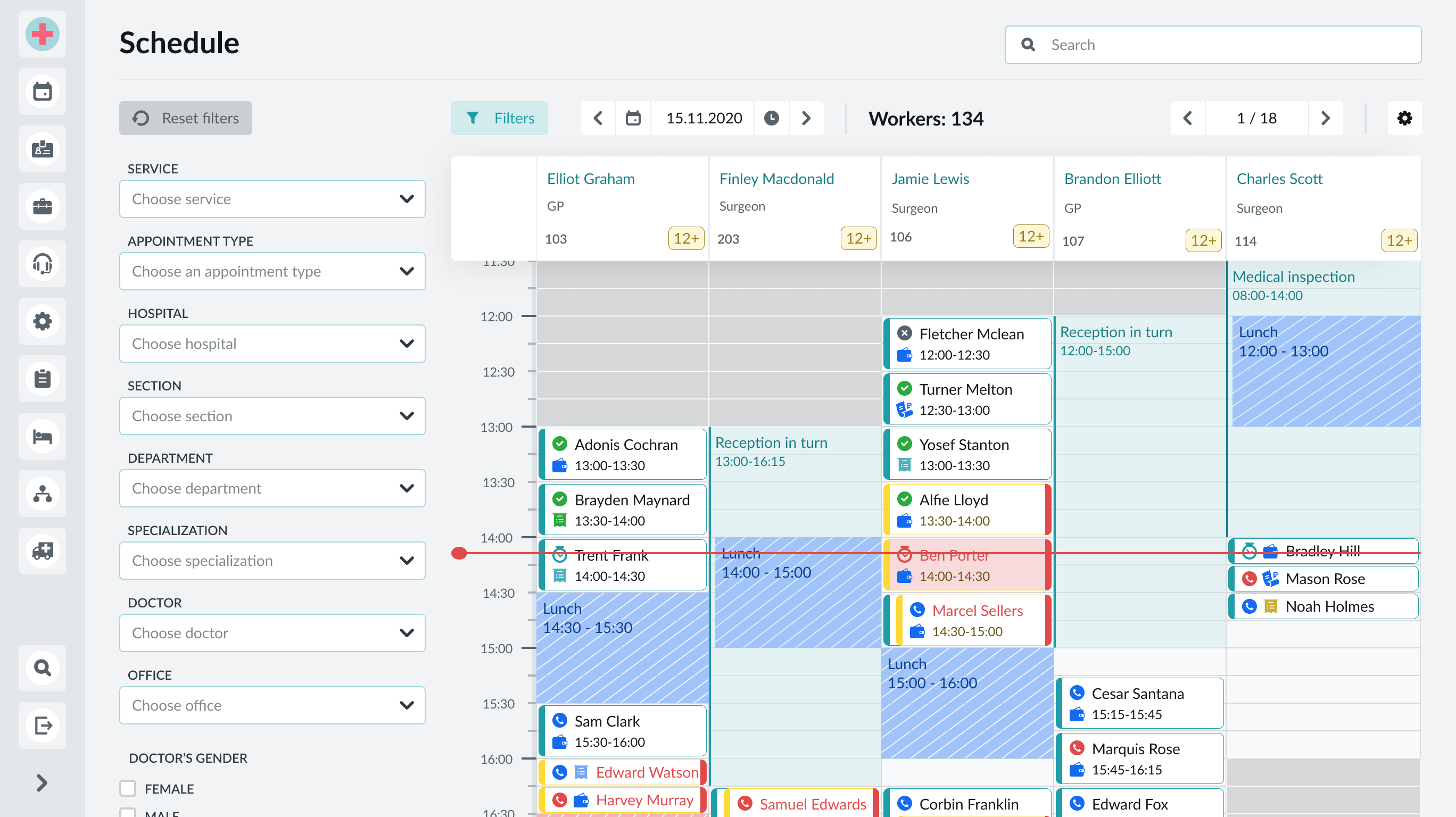The image size is (1456, 817).
Task: Expand the Choose service dropdown
Action: 272,199
